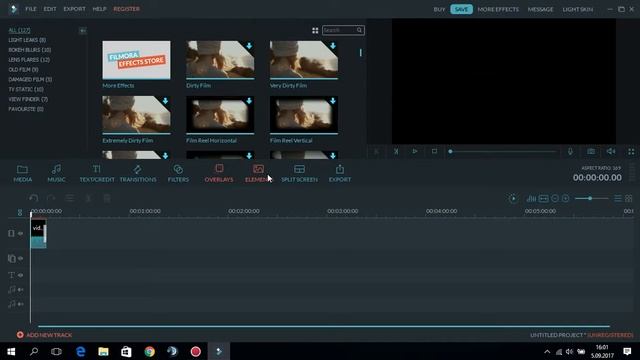
Task: Select the Overlays tab
Action: pyautogui.click(x=219, y=173)
